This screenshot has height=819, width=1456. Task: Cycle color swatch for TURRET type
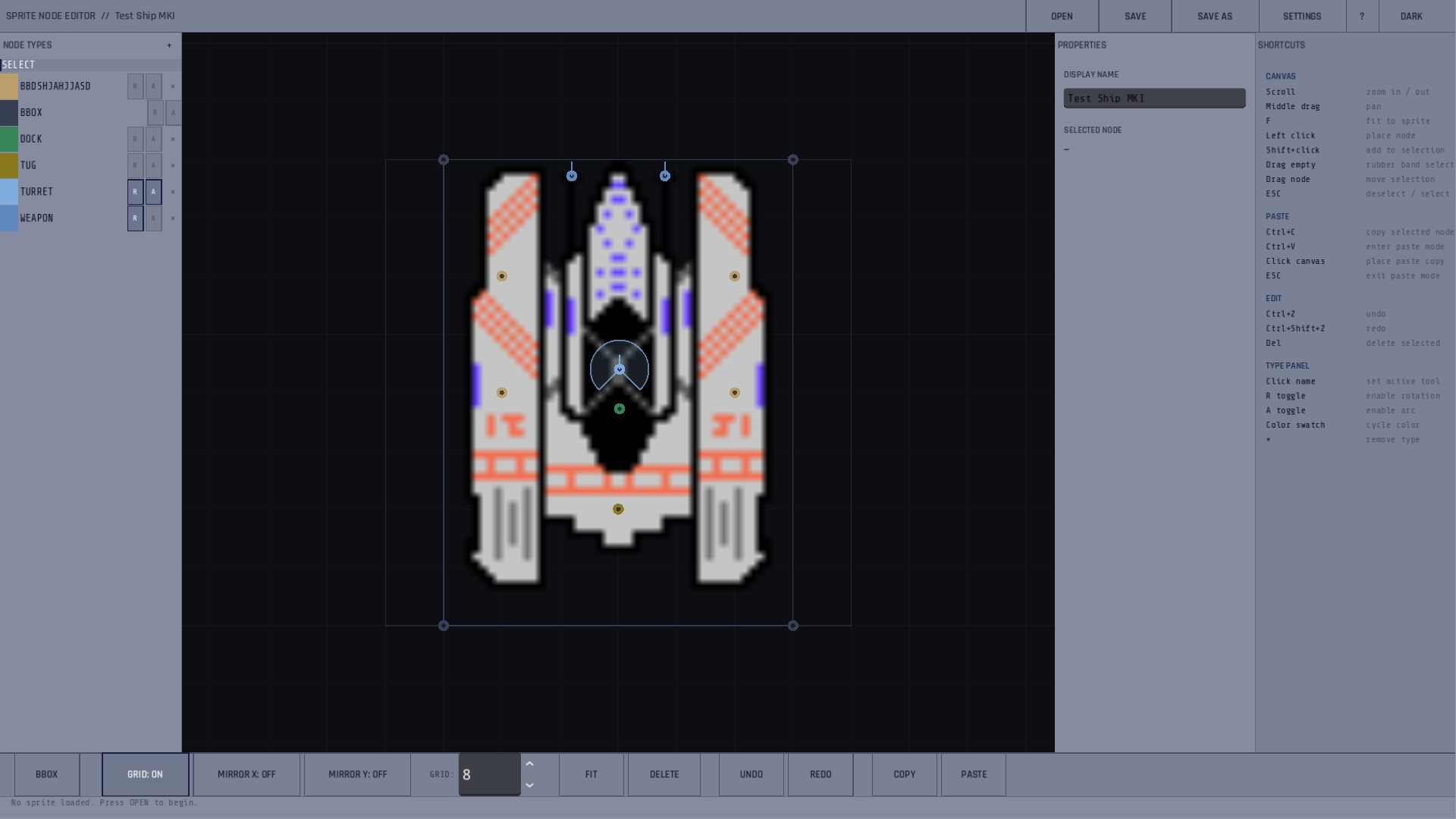[x=9, y=192]
